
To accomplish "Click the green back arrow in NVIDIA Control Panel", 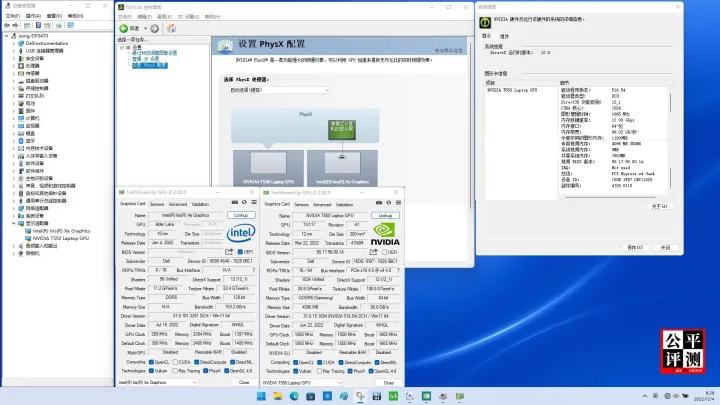I will (125, 28).
